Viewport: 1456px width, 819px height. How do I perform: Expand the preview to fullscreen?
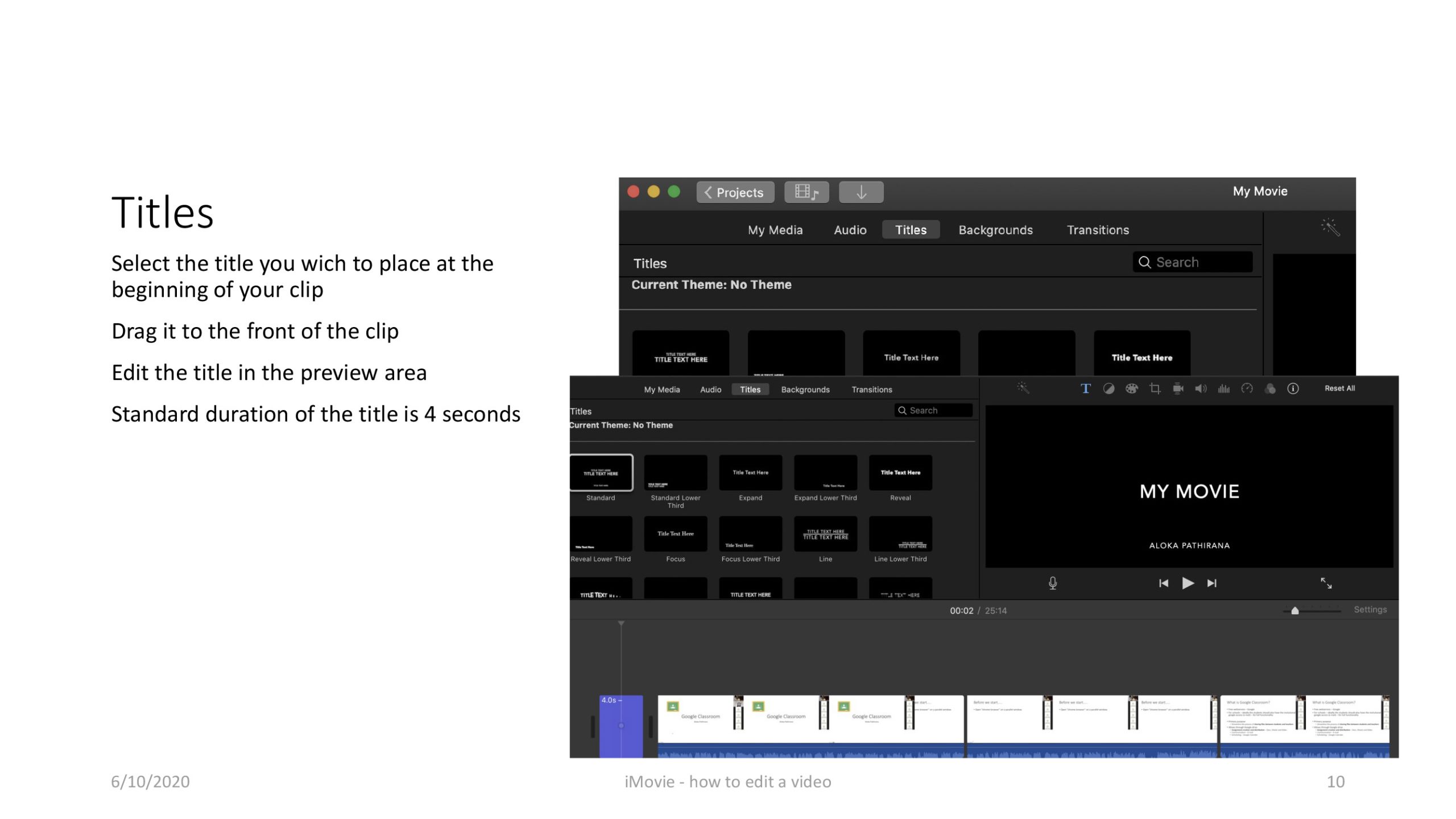coord(1326,583)
